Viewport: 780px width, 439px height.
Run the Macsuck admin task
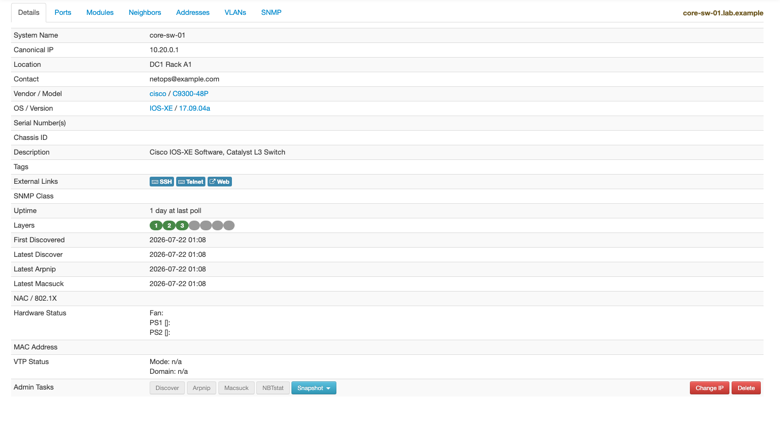point(236,388)
